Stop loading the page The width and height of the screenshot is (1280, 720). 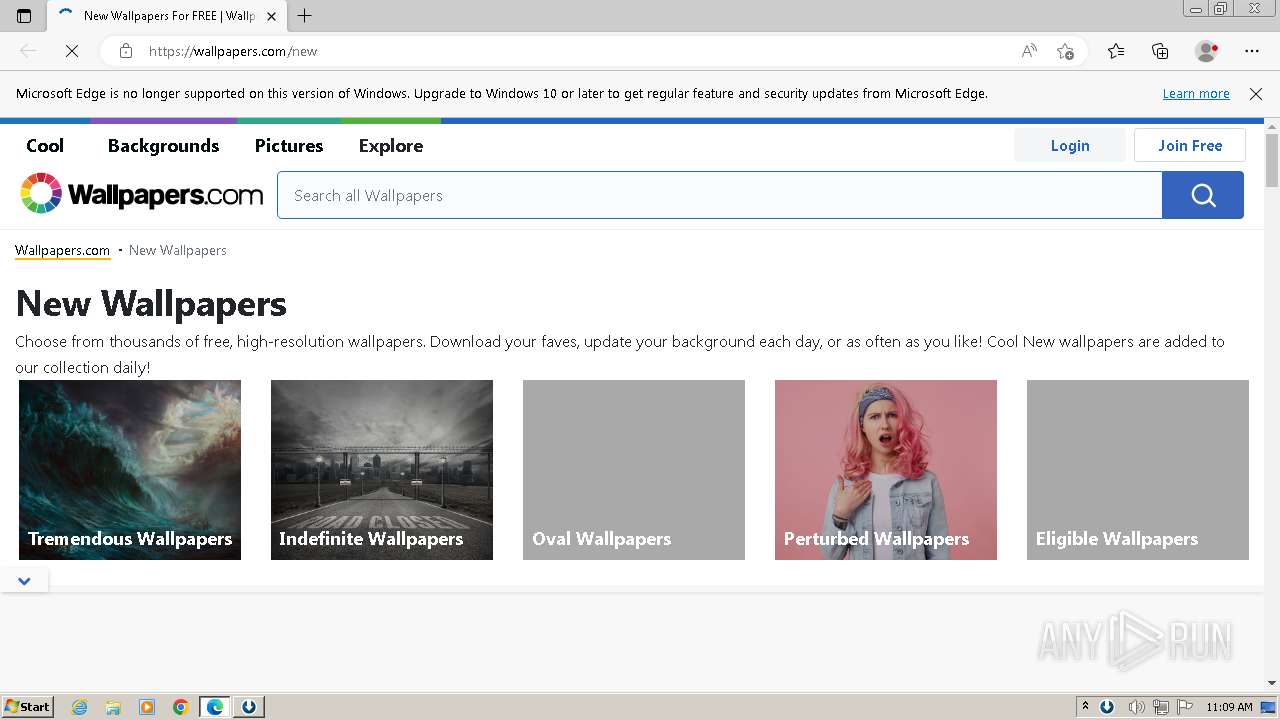pyautogui.click(x=72, y=51)
